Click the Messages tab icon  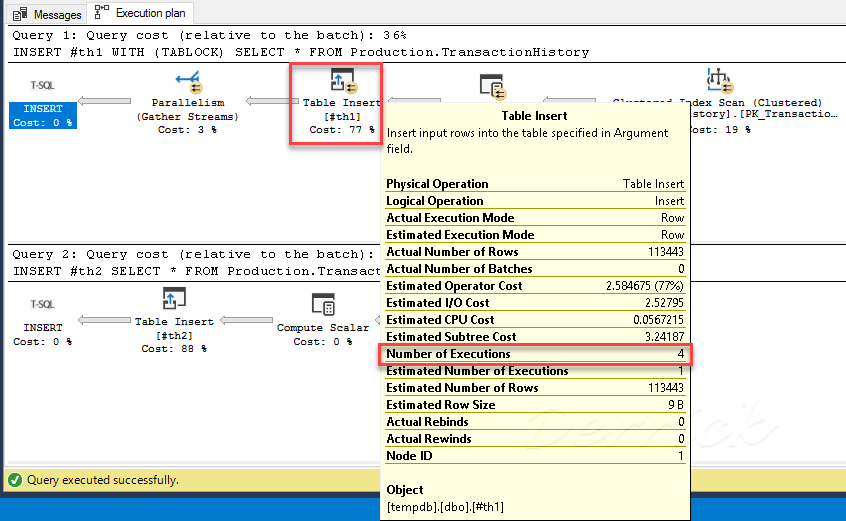(21, 14)
